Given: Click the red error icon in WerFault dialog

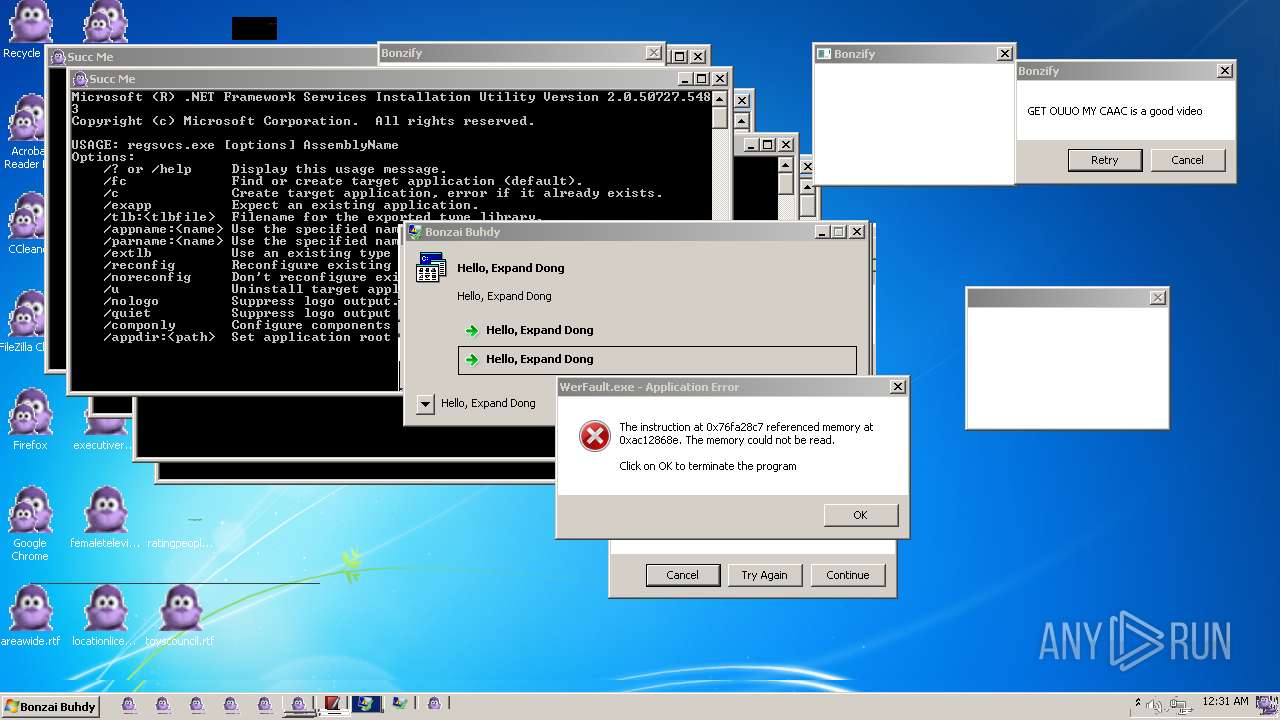Looking at the screenshot, I should pos(594,435).
